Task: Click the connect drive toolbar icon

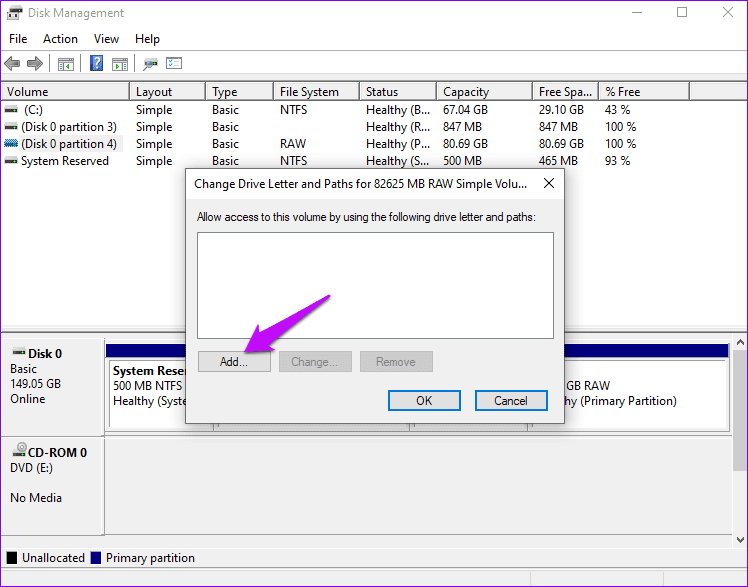Action: [x=150, y=64]
